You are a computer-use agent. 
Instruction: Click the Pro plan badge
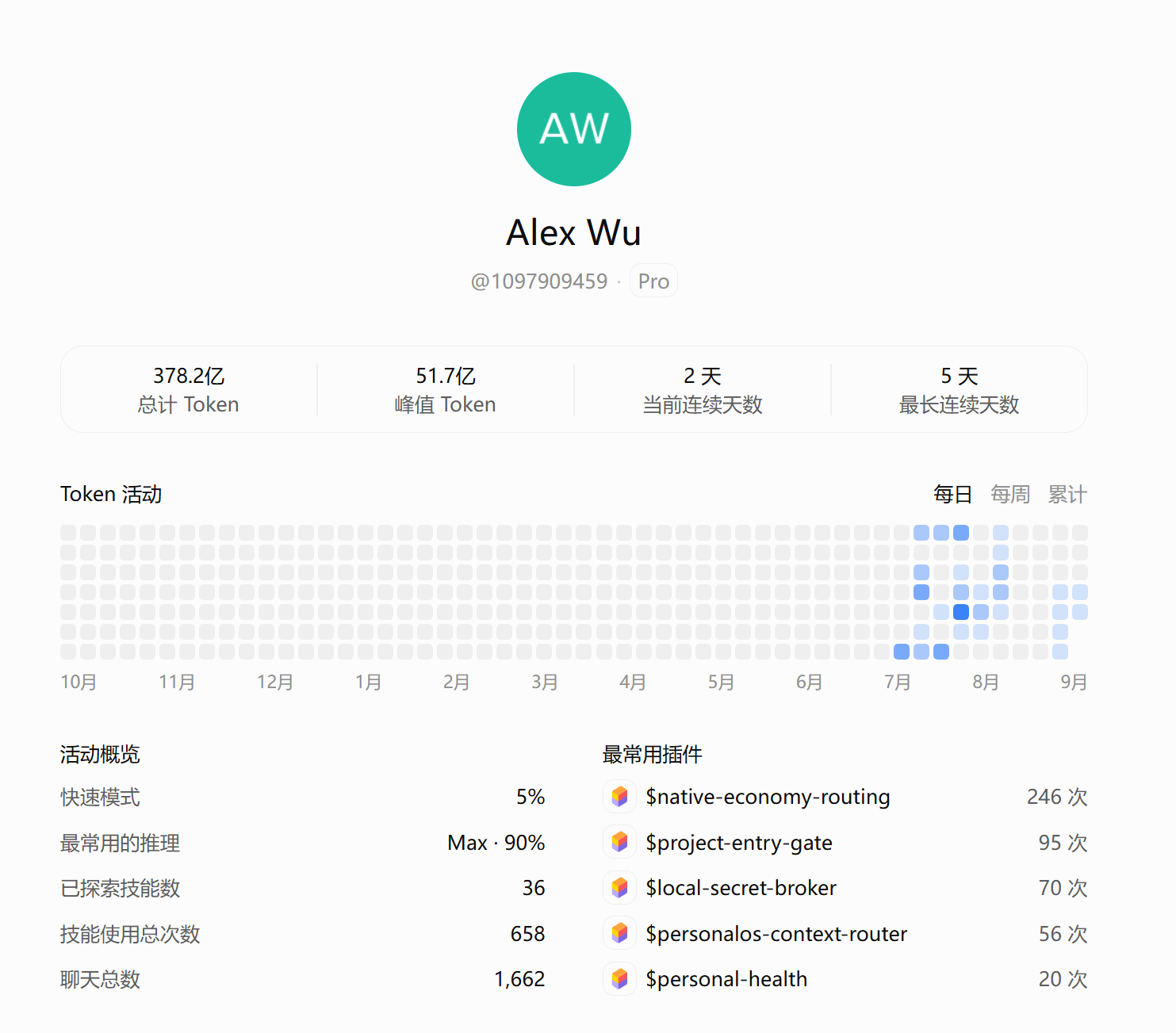[x=653, y=281]
